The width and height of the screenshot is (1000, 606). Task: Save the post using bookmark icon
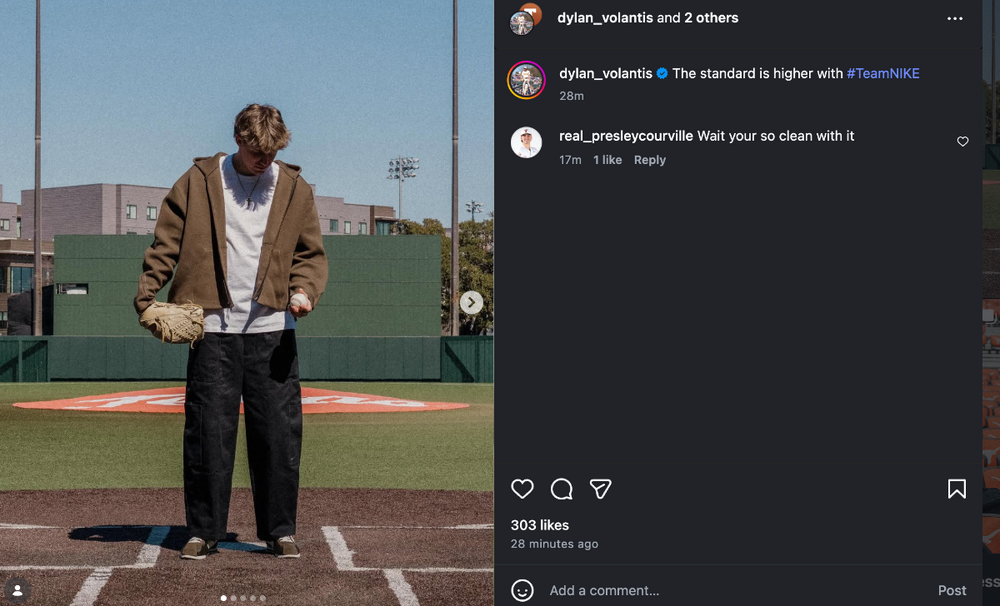(x=956, y=489)
